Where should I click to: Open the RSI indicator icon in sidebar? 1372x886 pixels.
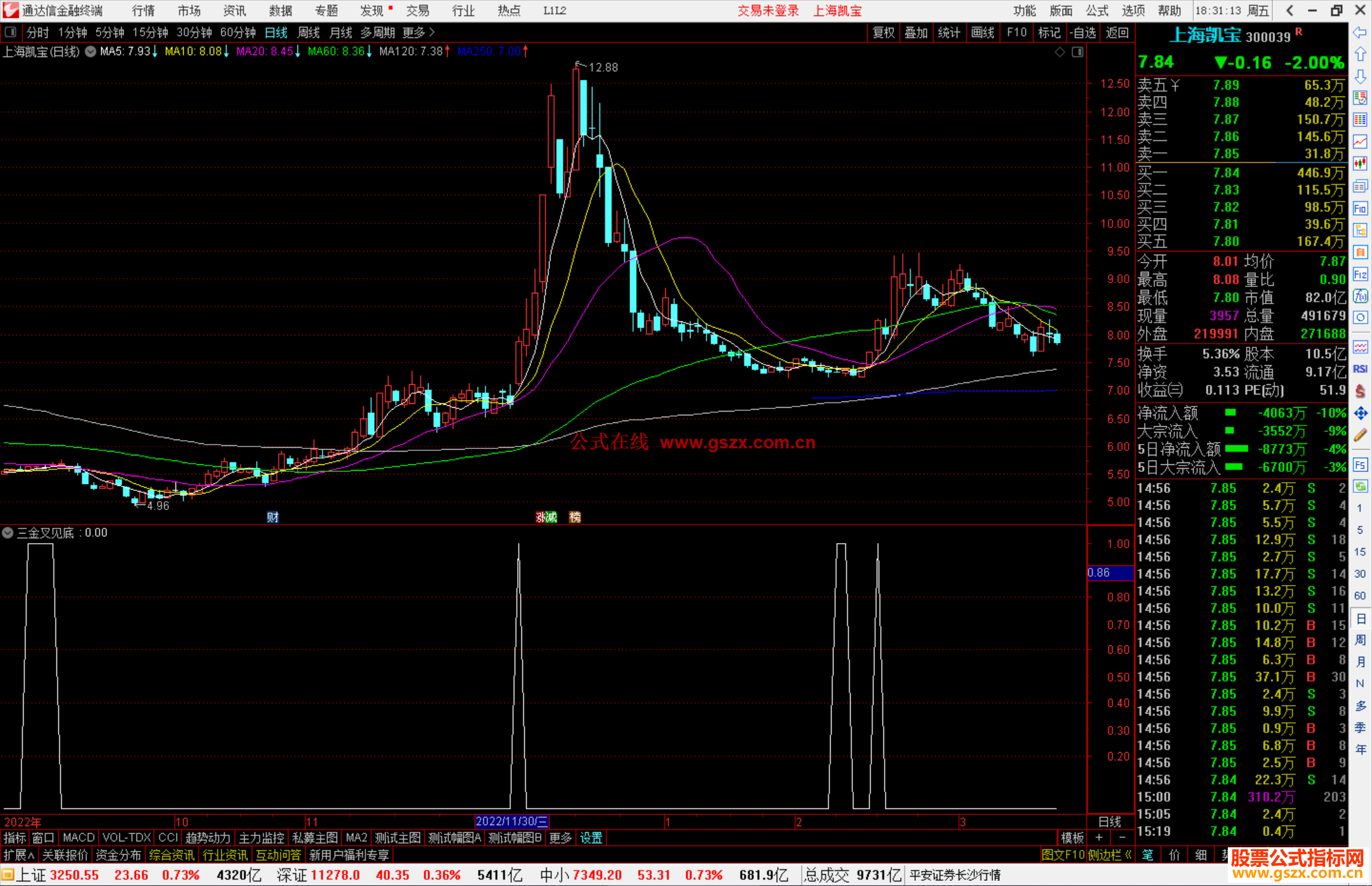point(1359,369)
